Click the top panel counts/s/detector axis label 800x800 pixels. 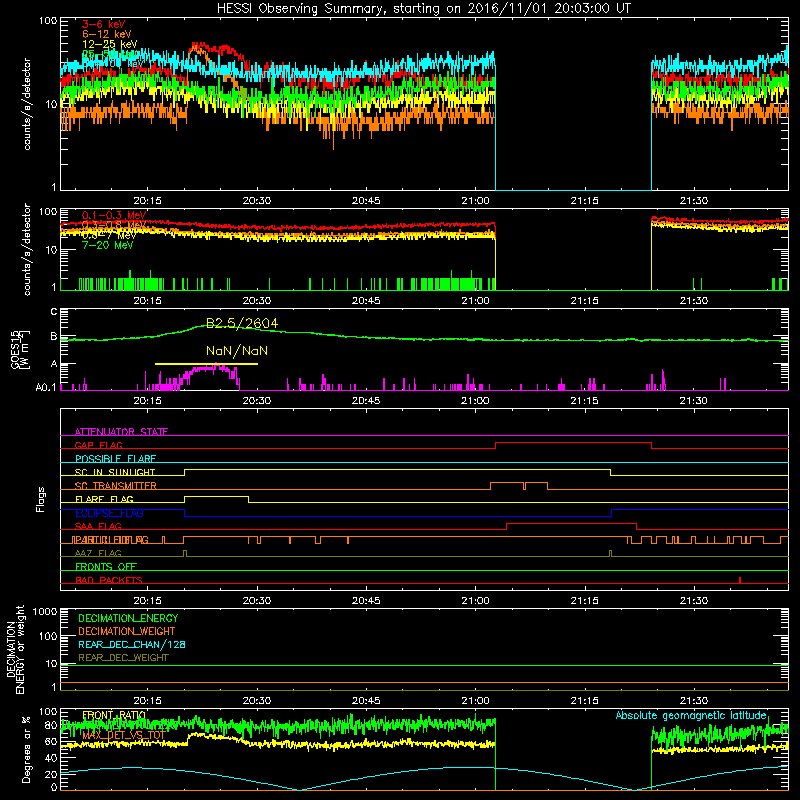coord(27,104)
